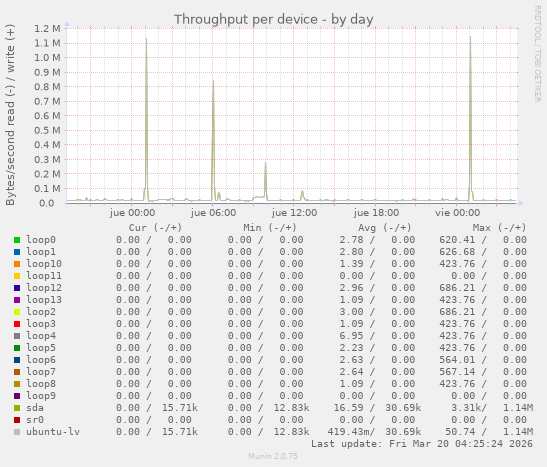
Task: Click the loop12 dark blue legend swatch
Action: (x=17, y=288)
